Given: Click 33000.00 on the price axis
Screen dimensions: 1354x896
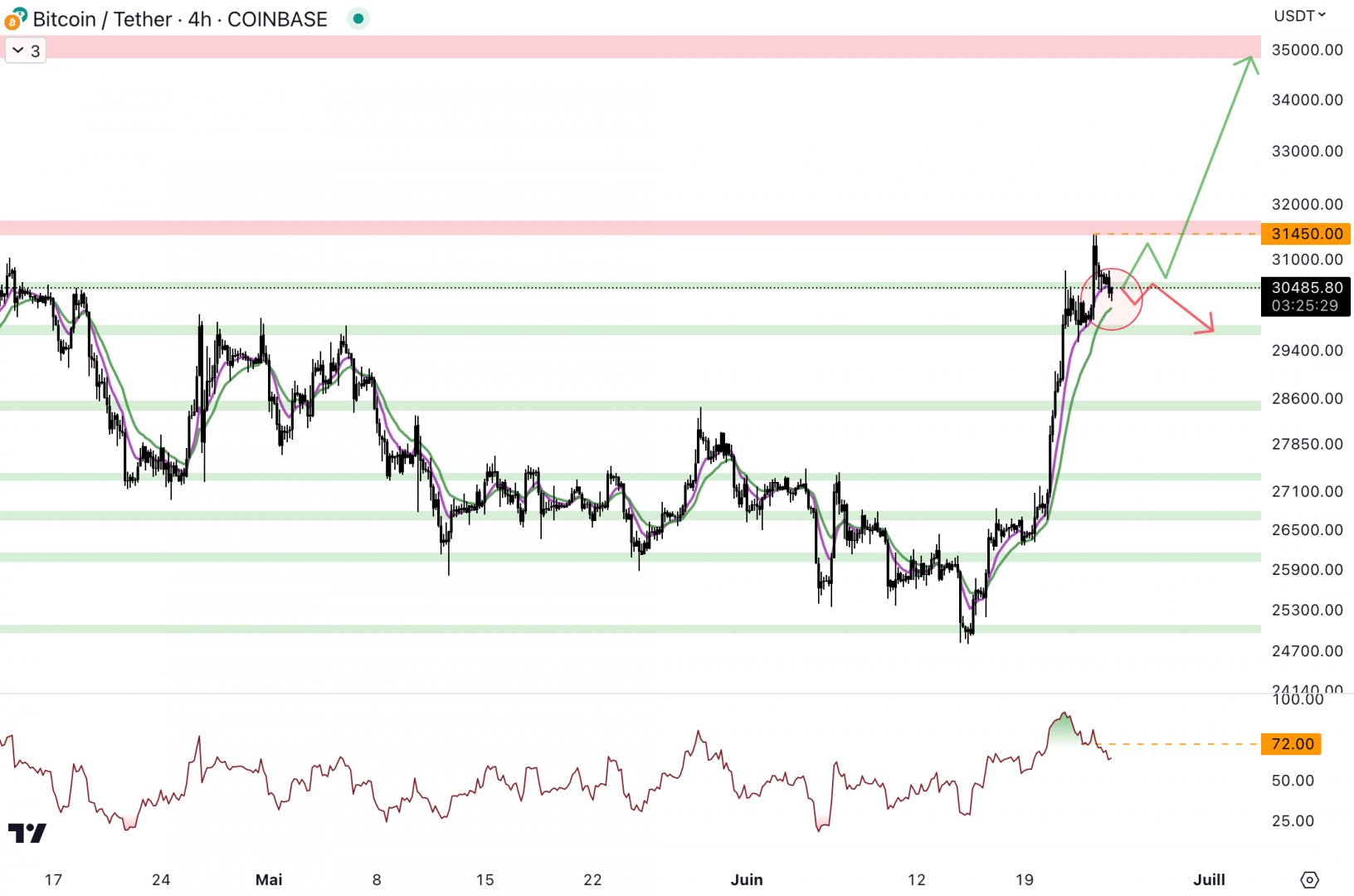Looking at the screenshot, I should point(1308,151).
